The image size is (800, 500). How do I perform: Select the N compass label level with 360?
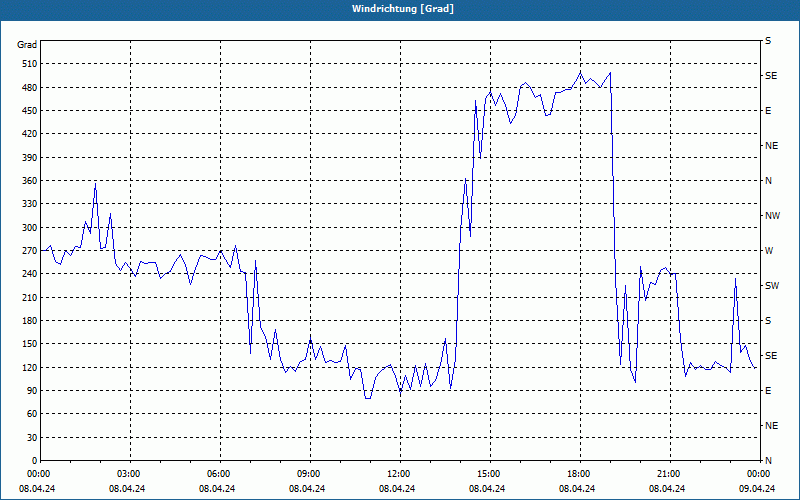(769, 181)
